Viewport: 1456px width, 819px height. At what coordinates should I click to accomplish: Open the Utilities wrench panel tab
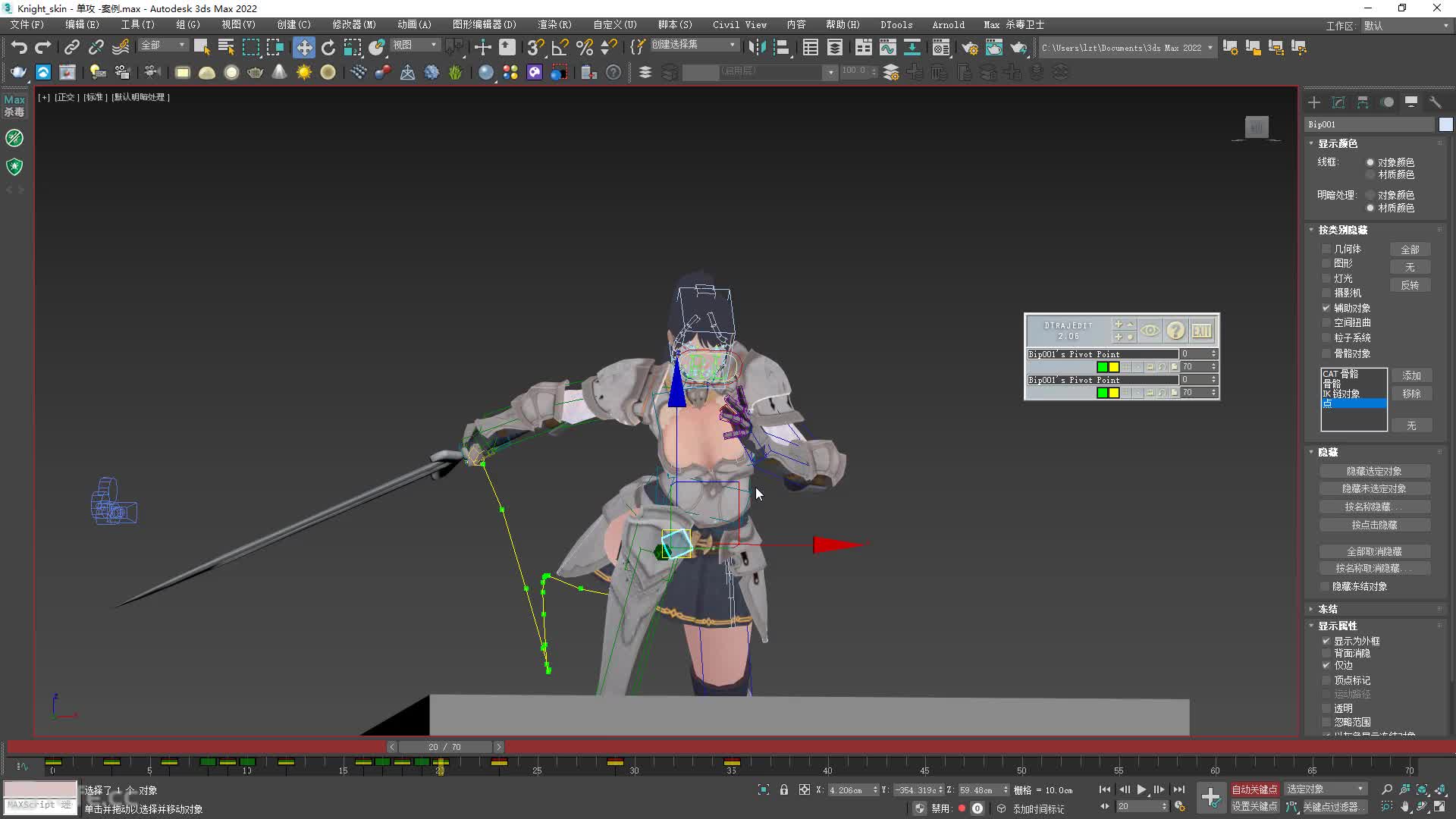click(1436, 102)
